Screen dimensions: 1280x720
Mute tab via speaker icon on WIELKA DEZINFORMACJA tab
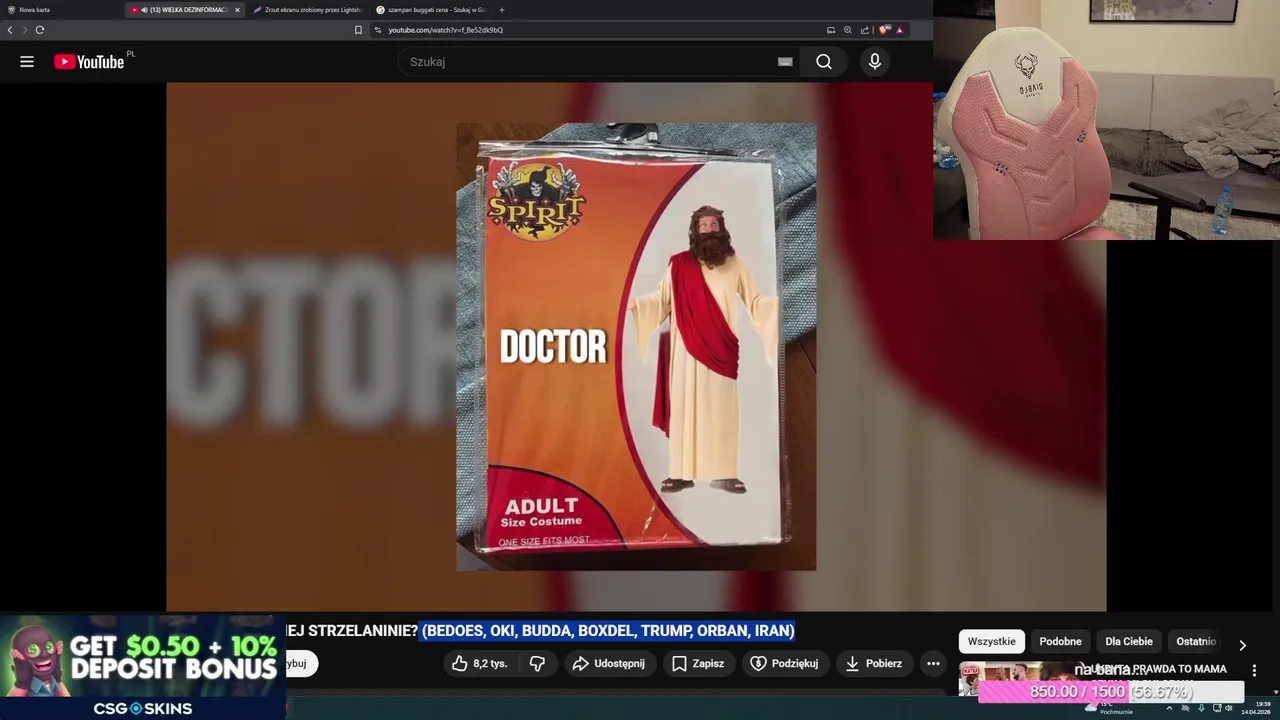145,10
